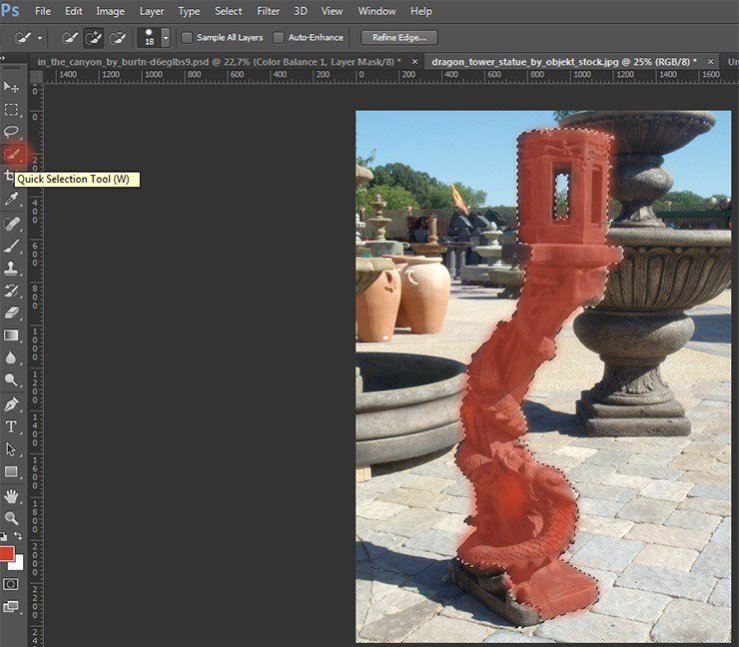The width and height of the screenshot is (739, 647).
Task: Enable Sample All Layers checkbox
Action: (x=188, y=37)
